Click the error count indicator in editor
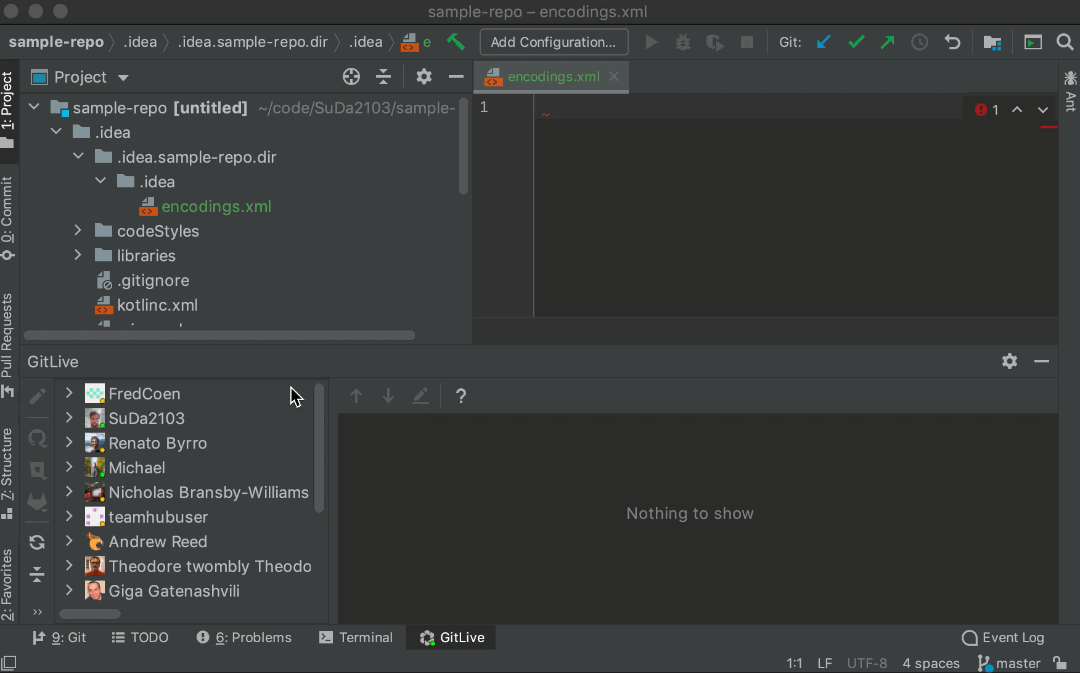This screenshot has width=1080, height=673. 987,110
